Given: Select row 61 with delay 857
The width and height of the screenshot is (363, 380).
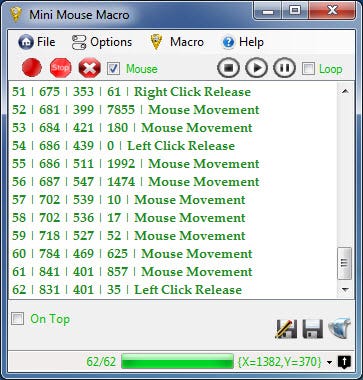Looking at the screenshot, I should pos(173,272).
